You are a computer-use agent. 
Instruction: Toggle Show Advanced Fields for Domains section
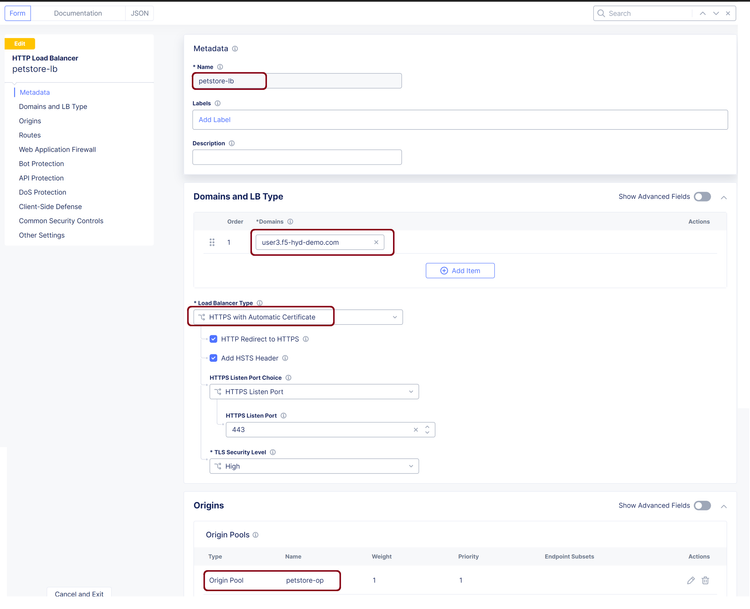click(702, 197)
